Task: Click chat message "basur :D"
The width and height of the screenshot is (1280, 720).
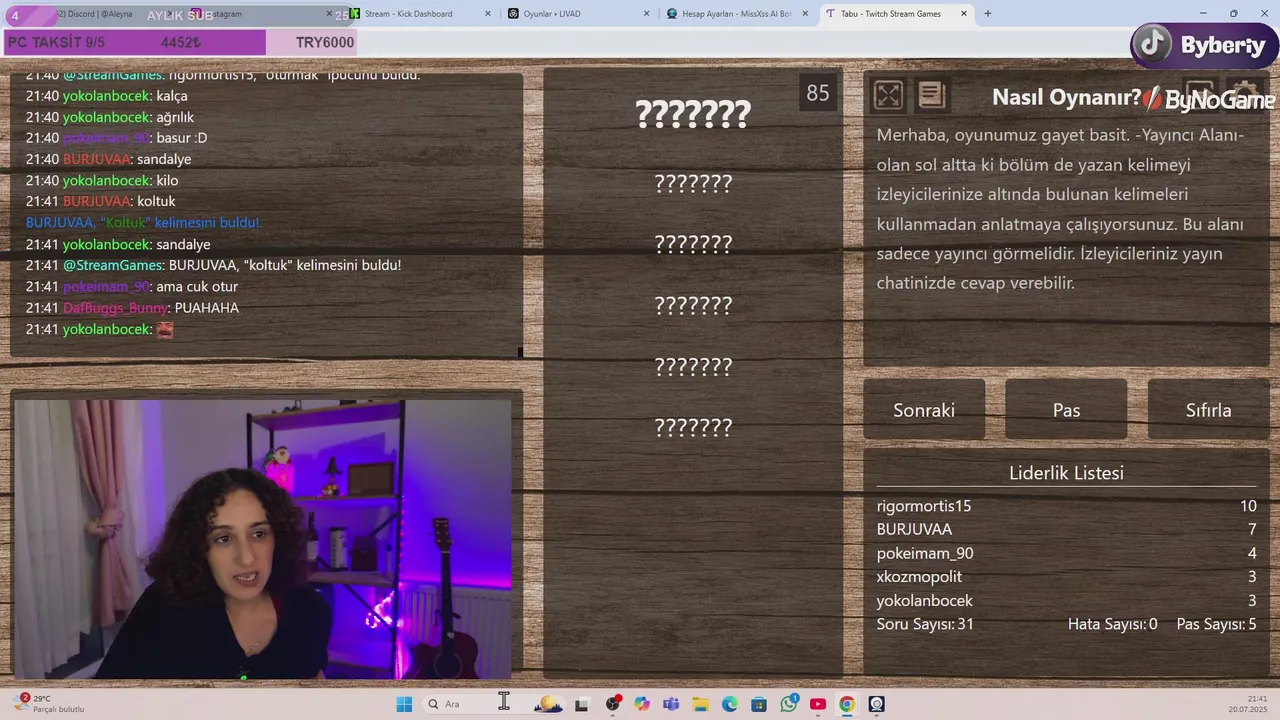Action: coord(117,138)
